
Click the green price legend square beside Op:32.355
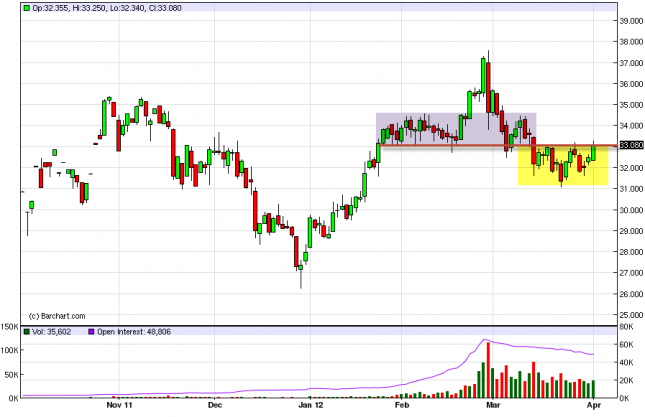point(26,8)
